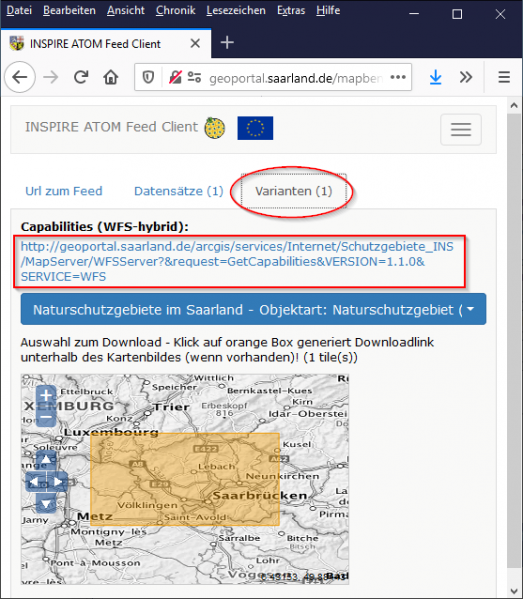Click the browser forward arrow
Image resolution: width=523 pixels, height=599 pixels.
pyautogui.click(x=50, y=78)
